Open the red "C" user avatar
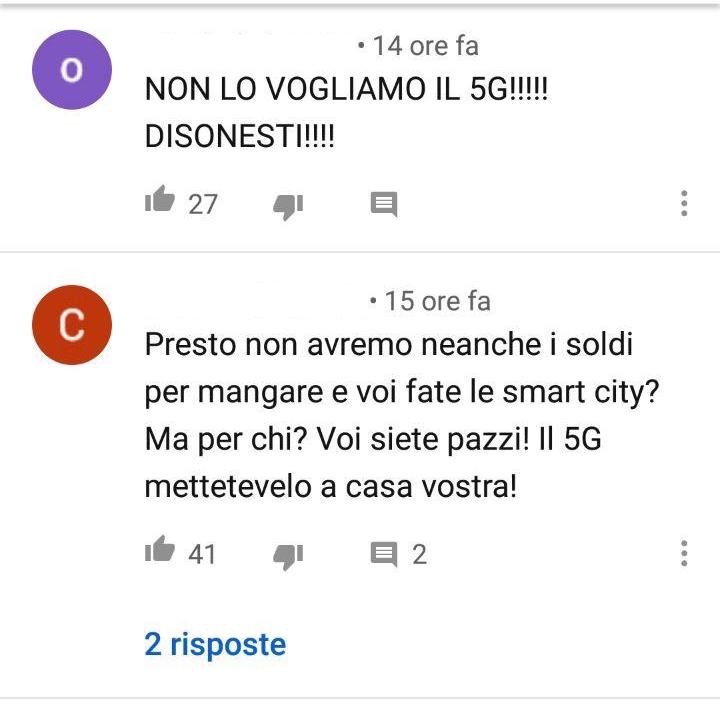Viewport: 720px width, 706px height. pyautogui.click(x=72, y=325)
